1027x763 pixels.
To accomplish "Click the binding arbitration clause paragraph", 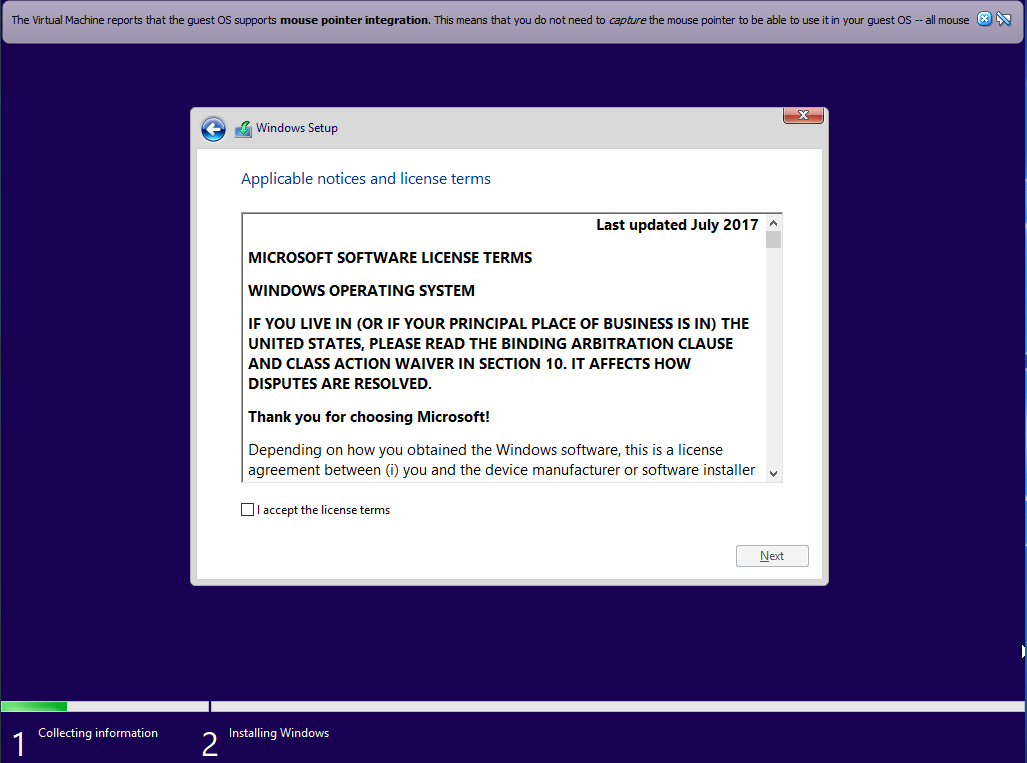I will (x=498, y=354).
